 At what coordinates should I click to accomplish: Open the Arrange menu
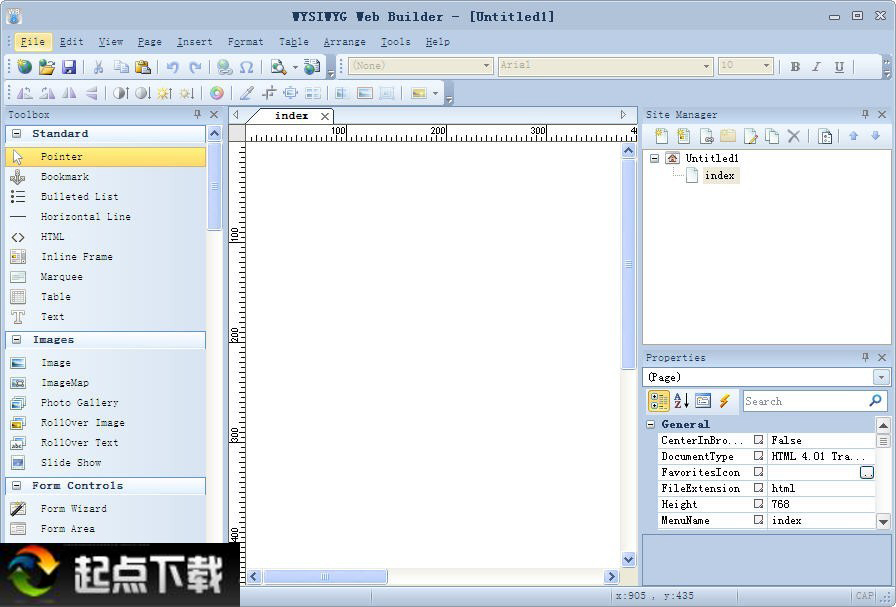coord(345,42)
